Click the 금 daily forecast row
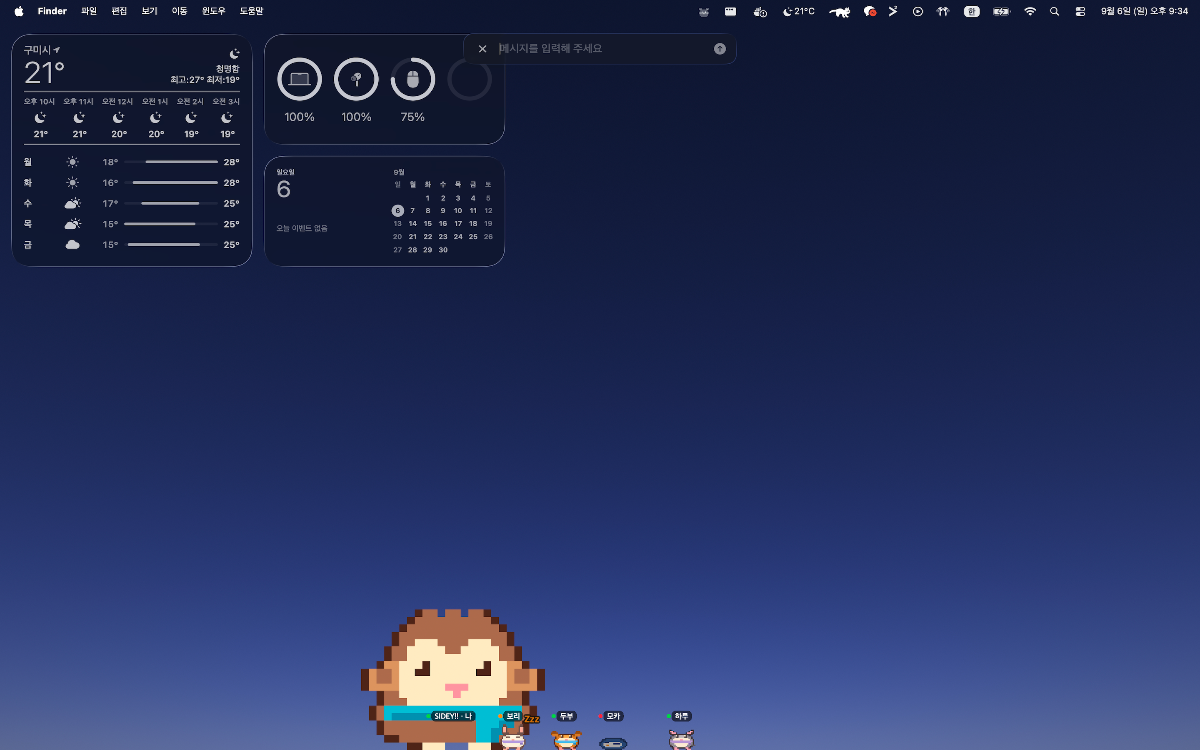The width and height of the screenshot is (1200, 750). point(131,244)
